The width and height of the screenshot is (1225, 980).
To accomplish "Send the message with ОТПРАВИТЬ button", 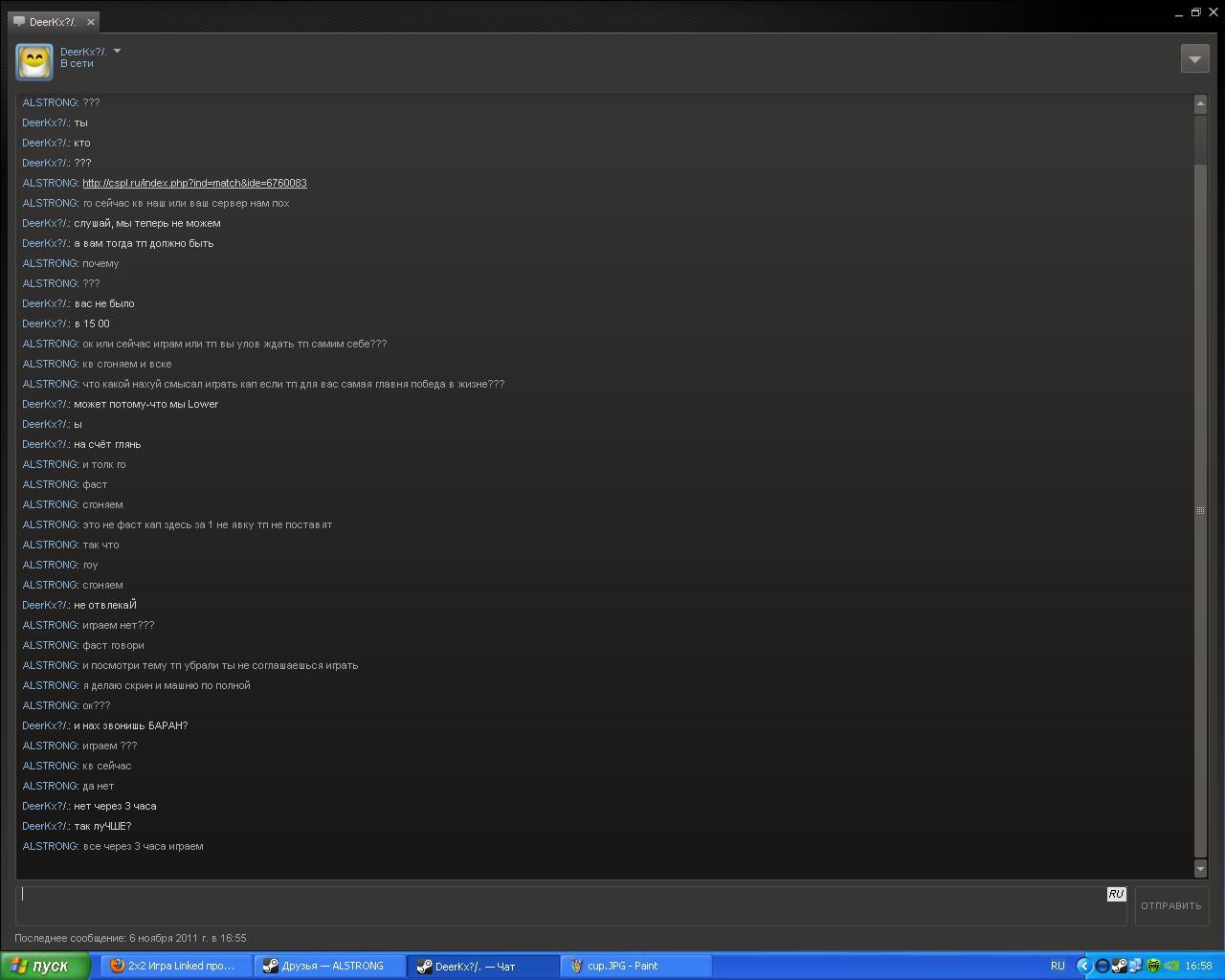I will click(x=1170, y=905).
